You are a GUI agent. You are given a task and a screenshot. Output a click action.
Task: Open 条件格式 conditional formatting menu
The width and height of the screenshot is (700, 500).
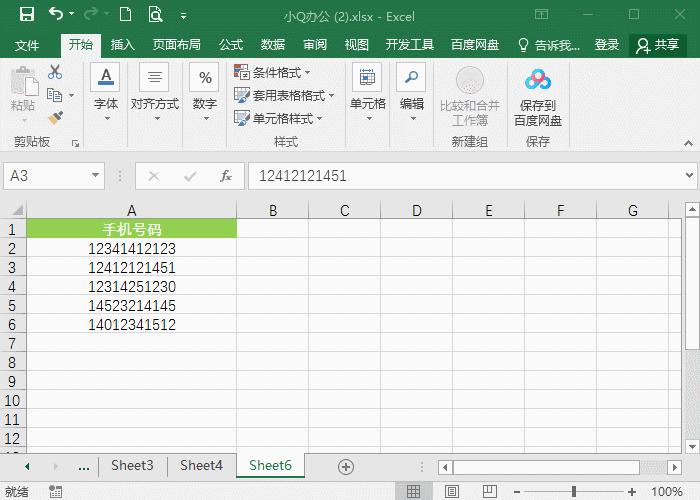click(x=272, y=72)
